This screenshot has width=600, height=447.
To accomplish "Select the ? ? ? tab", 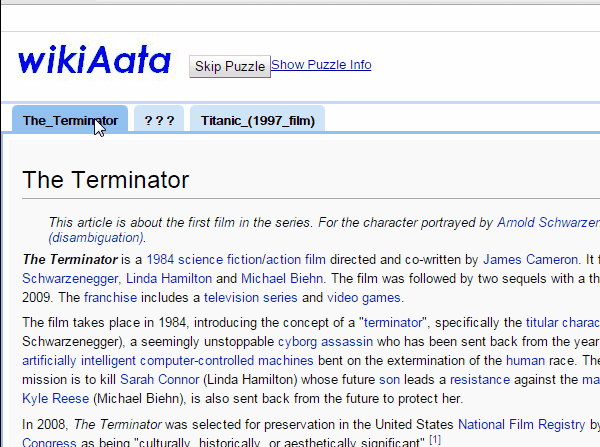I will [159, 120].
